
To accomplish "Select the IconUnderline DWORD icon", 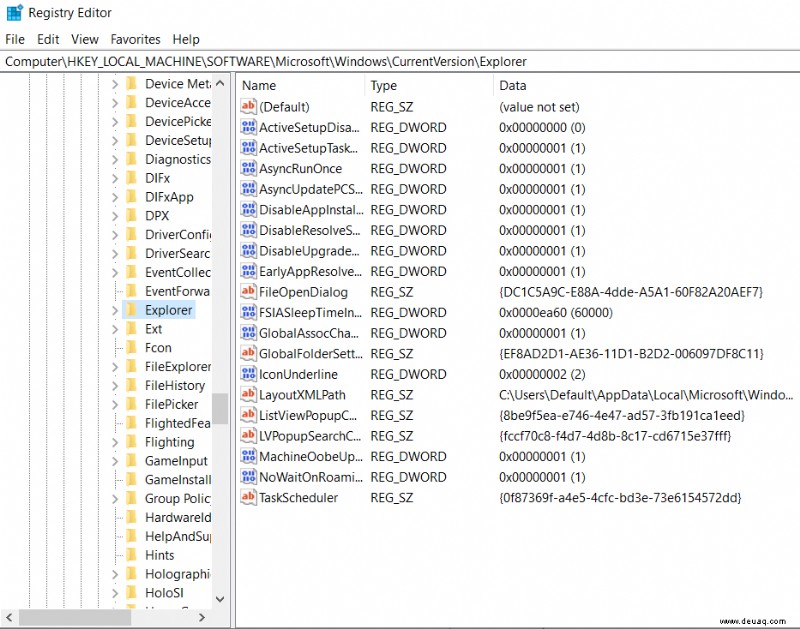I will click(248, 374).
